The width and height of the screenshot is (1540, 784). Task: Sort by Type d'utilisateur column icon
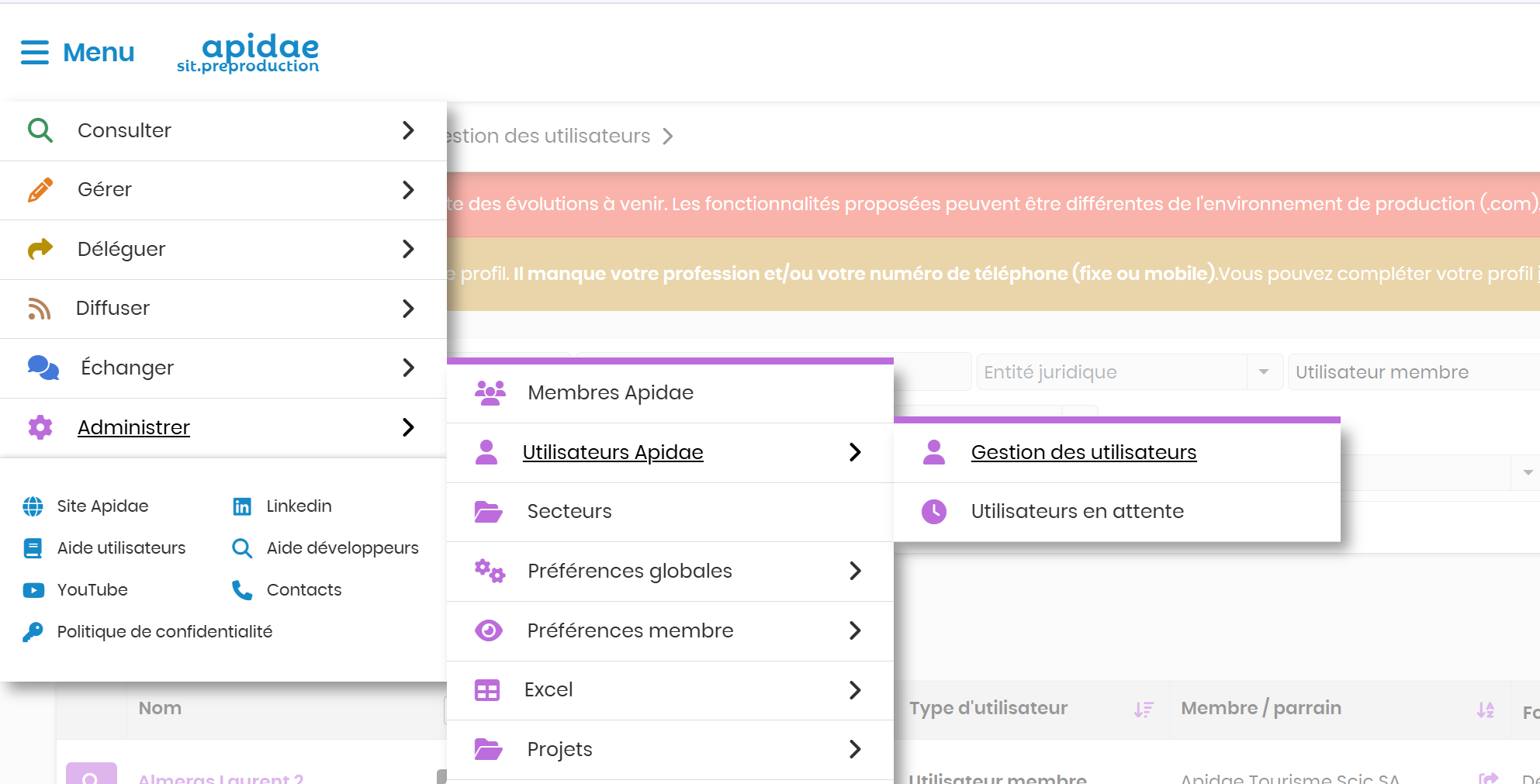(x=1144, y=710)
